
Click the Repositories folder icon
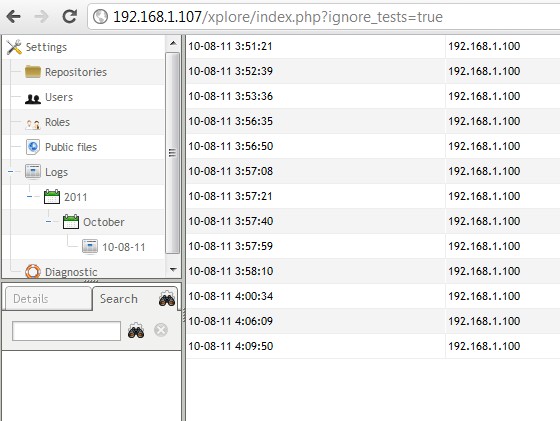(33, 72)
